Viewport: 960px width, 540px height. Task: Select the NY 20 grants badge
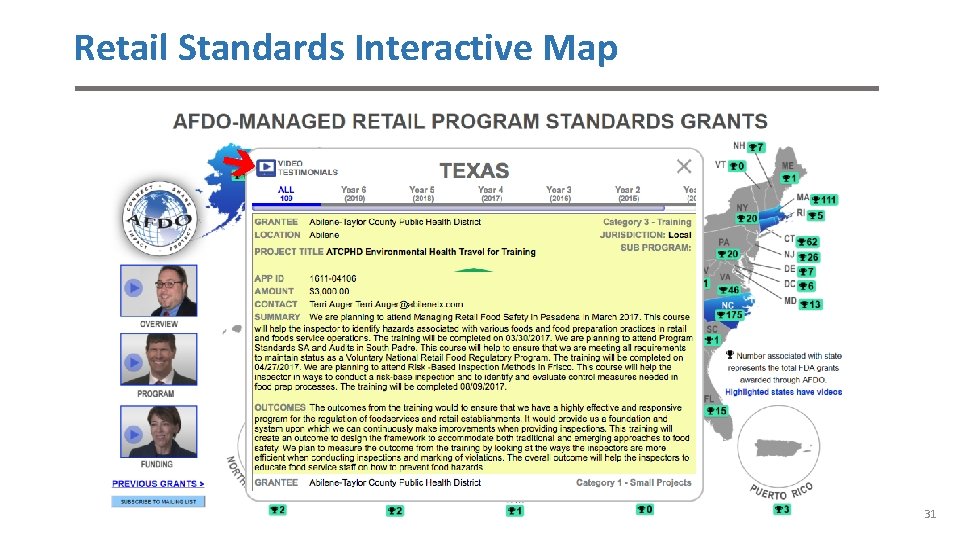(x=747, y=218)
